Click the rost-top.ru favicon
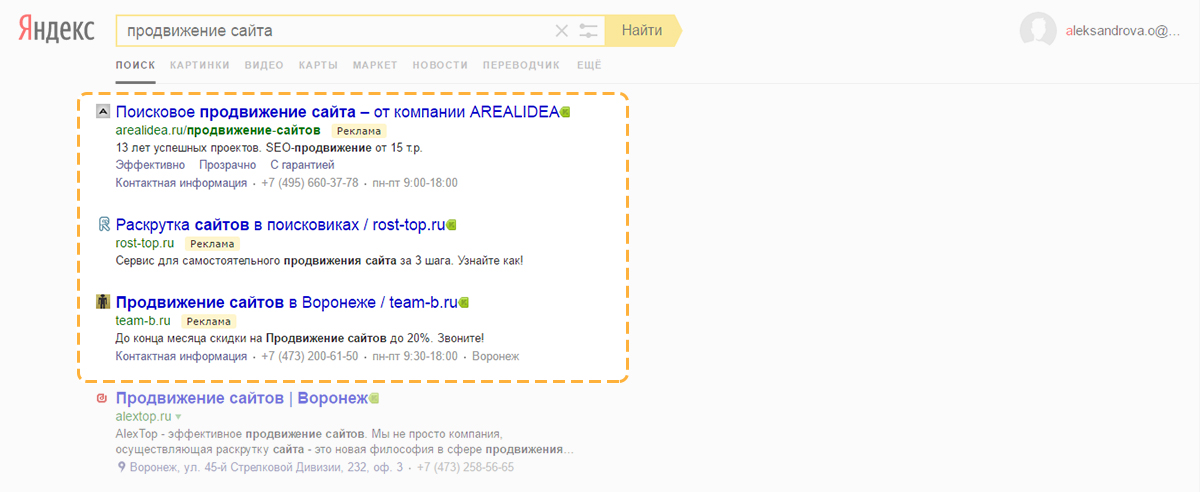Screen dimensions: 1200x492 coord(102,225)
